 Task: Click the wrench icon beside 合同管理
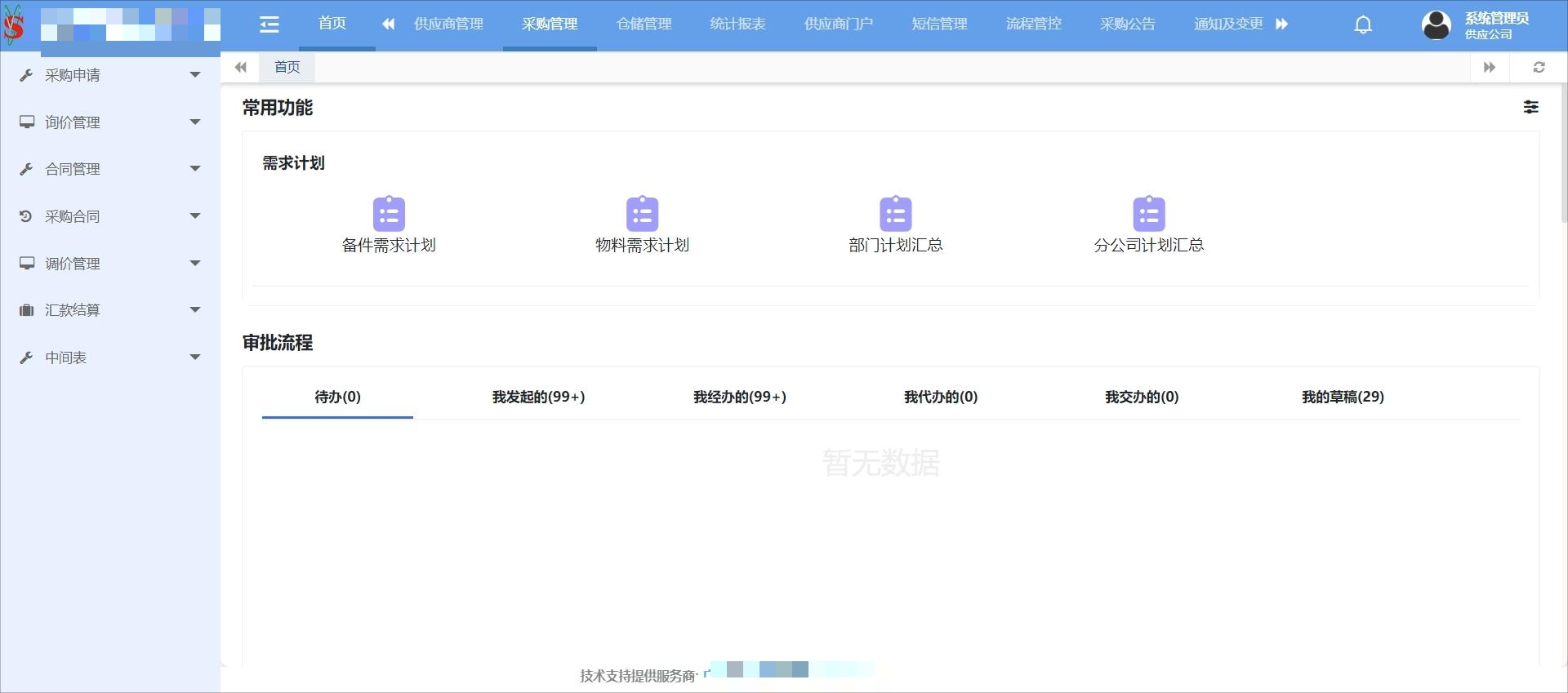pyautogui.click(x=26, y=169)
